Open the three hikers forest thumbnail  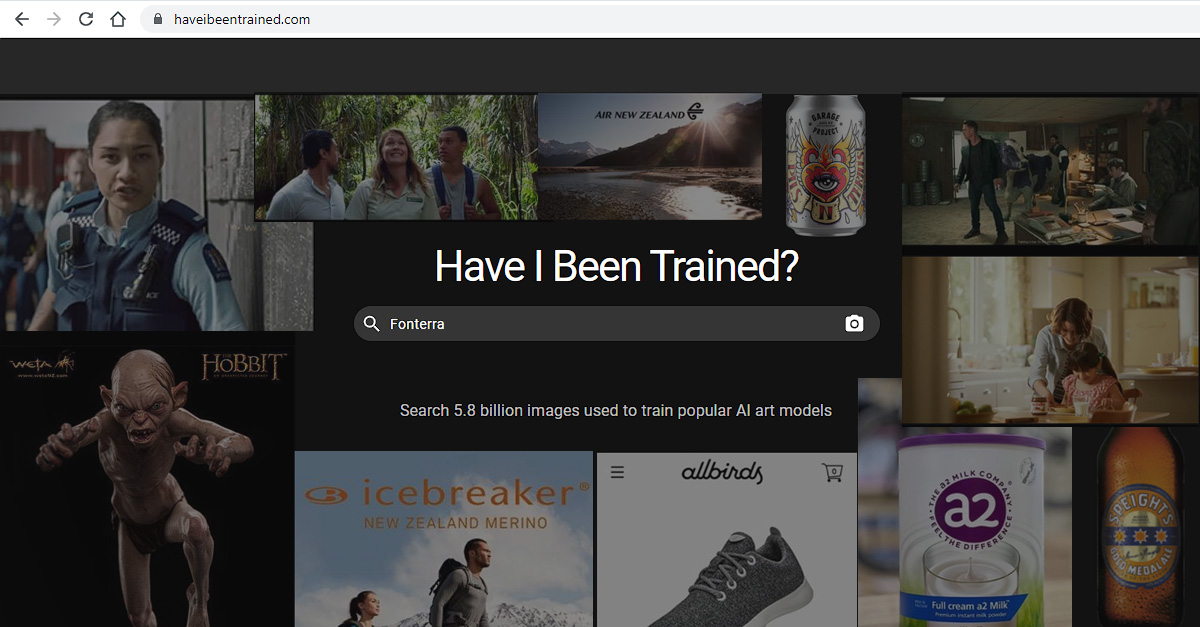pos(396,157)
